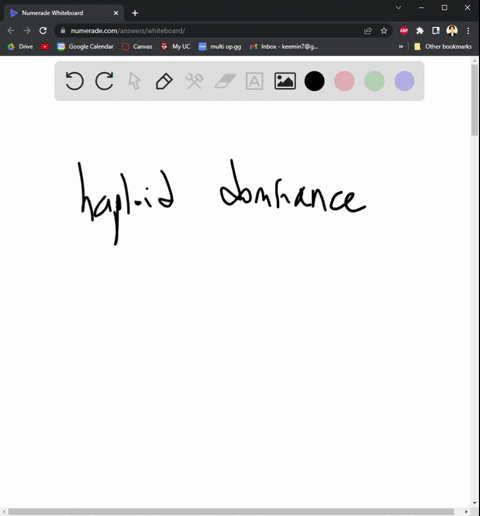This screenshot has height=516, width=480.
Task: Open the Chrome extensions puzzle icon
Action: [420, 31]
